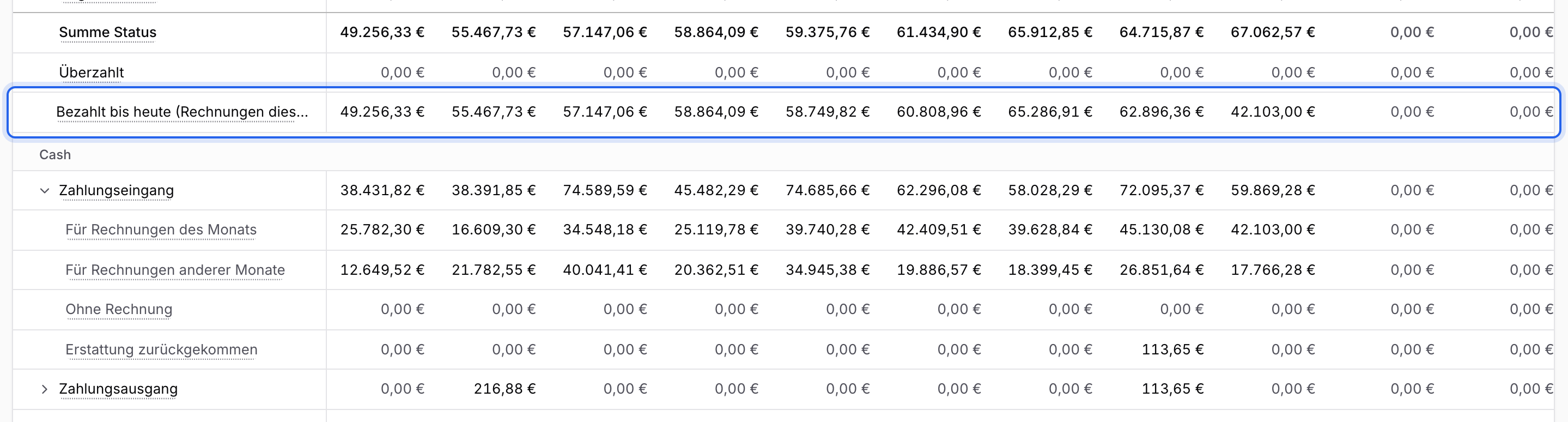1568x422 pixels.
Task: Select Zahlungseingang value 74.685,66 €
Action: click(828, 191)
